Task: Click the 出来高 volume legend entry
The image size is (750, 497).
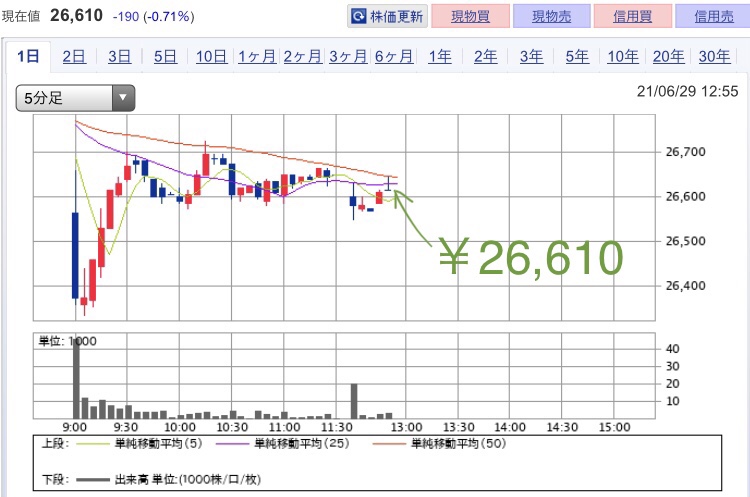Action: click(x=168, y=479)
